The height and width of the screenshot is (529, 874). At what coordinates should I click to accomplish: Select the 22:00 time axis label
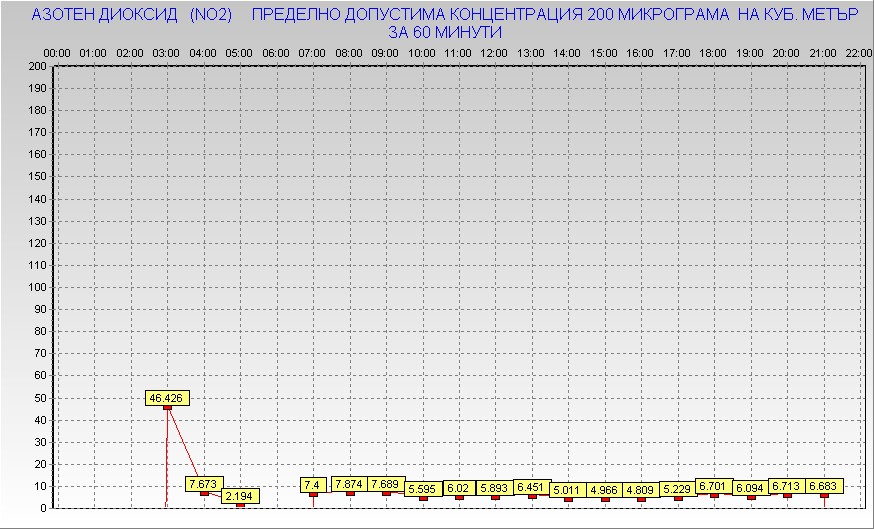857,52
